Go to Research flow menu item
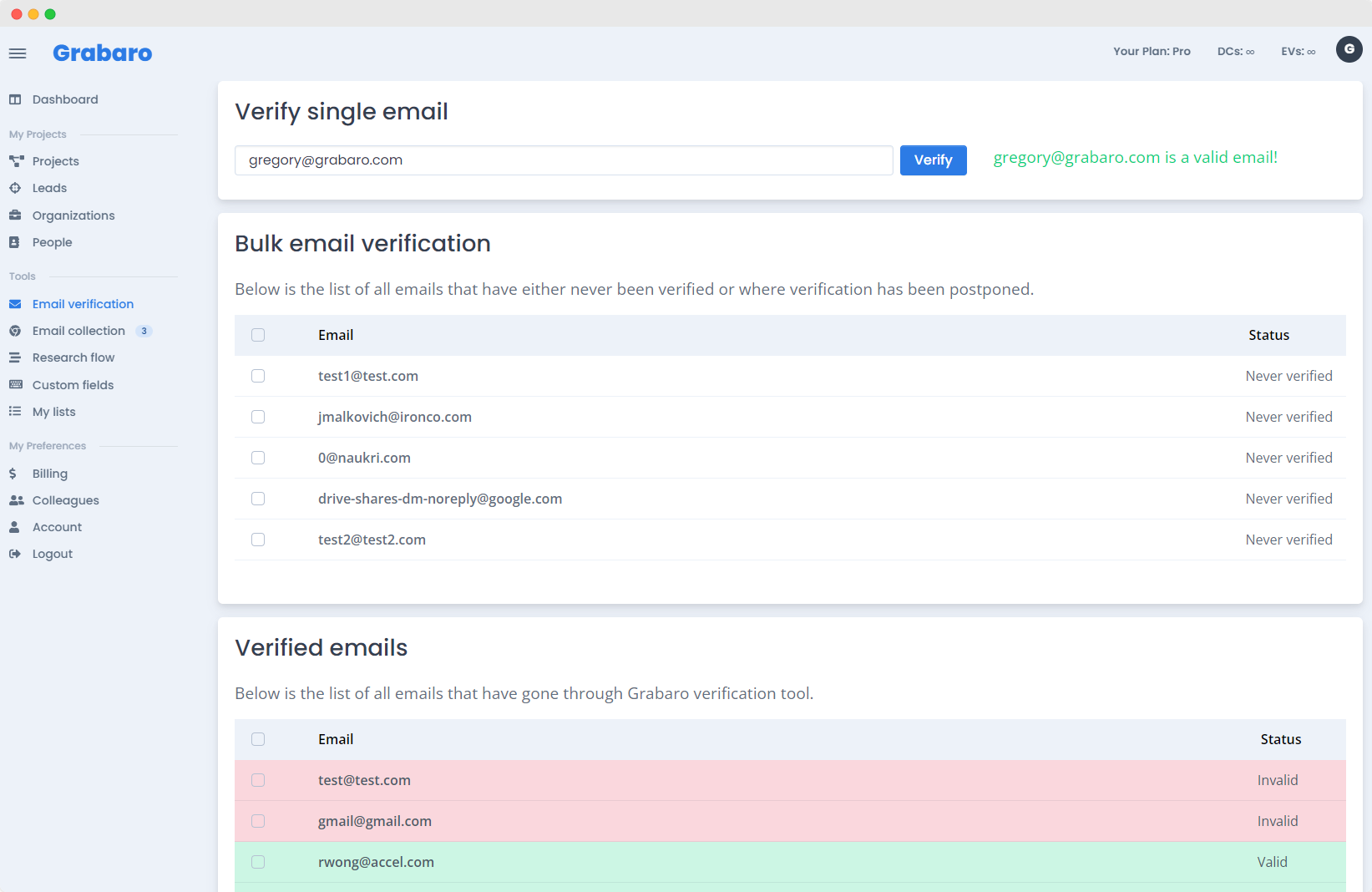 pyautogui.click(x=73, y=357)
